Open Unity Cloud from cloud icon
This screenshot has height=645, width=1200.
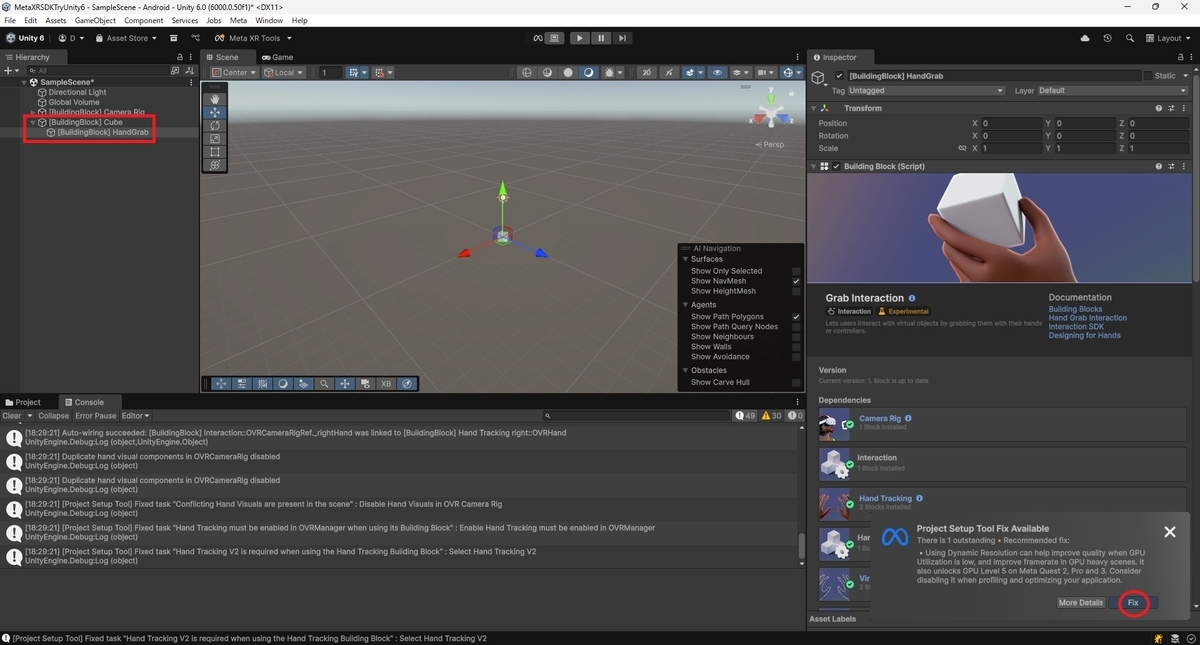(1085, 38)
